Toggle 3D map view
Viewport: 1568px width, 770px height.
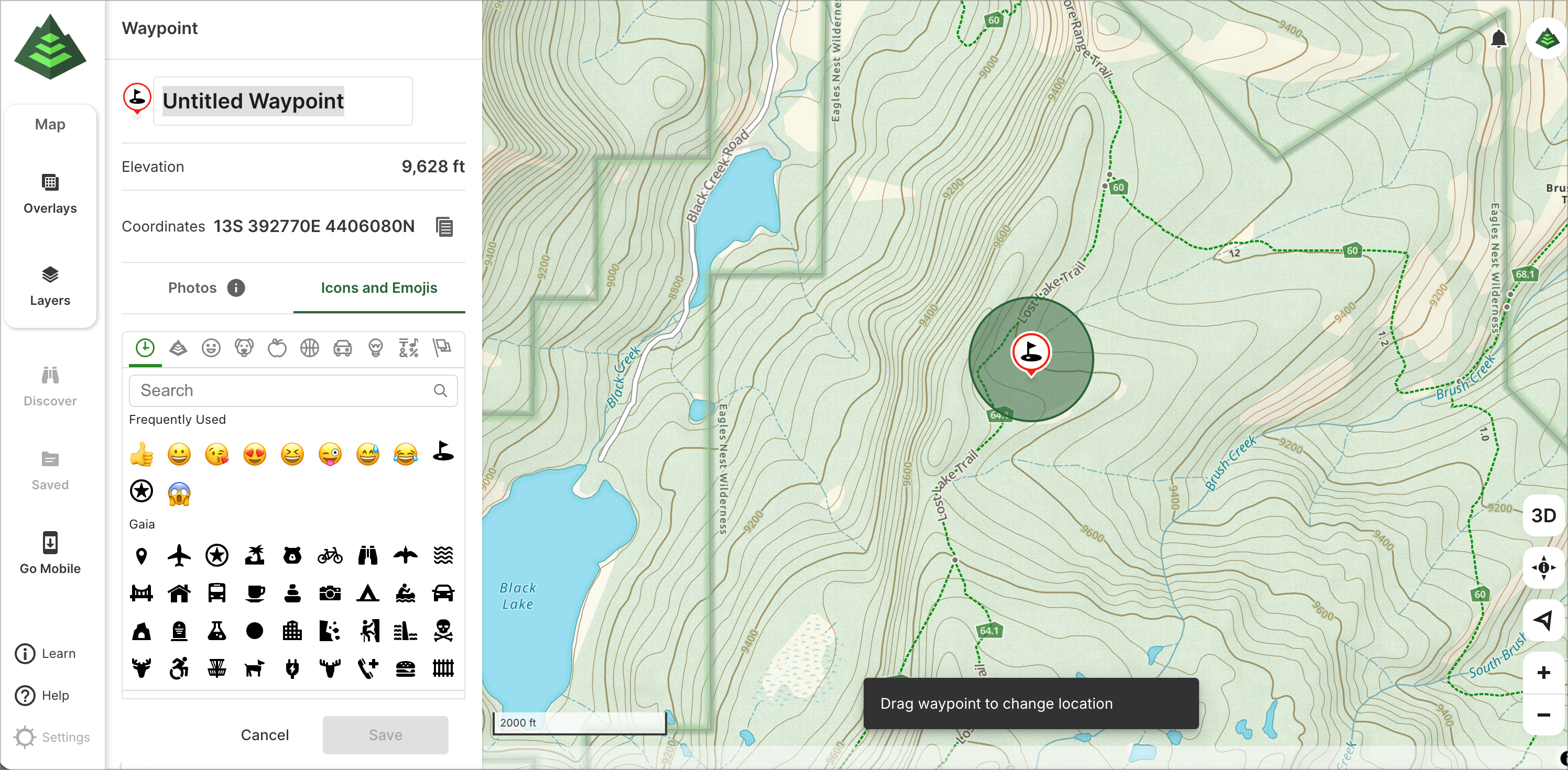click(x=1543, y=516)
